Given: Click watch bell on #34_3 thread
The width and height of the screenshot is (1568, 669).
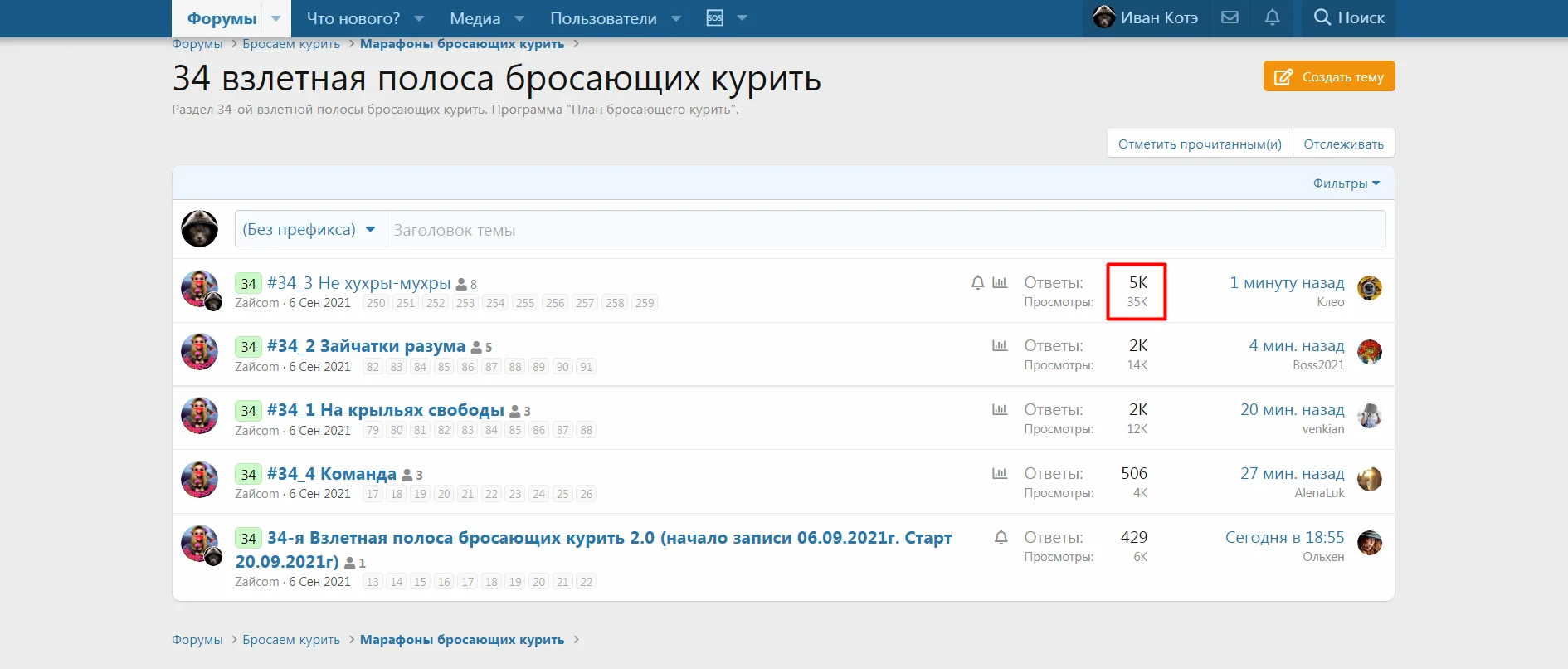Looking at the screenshot, I should tap(977, 282).
